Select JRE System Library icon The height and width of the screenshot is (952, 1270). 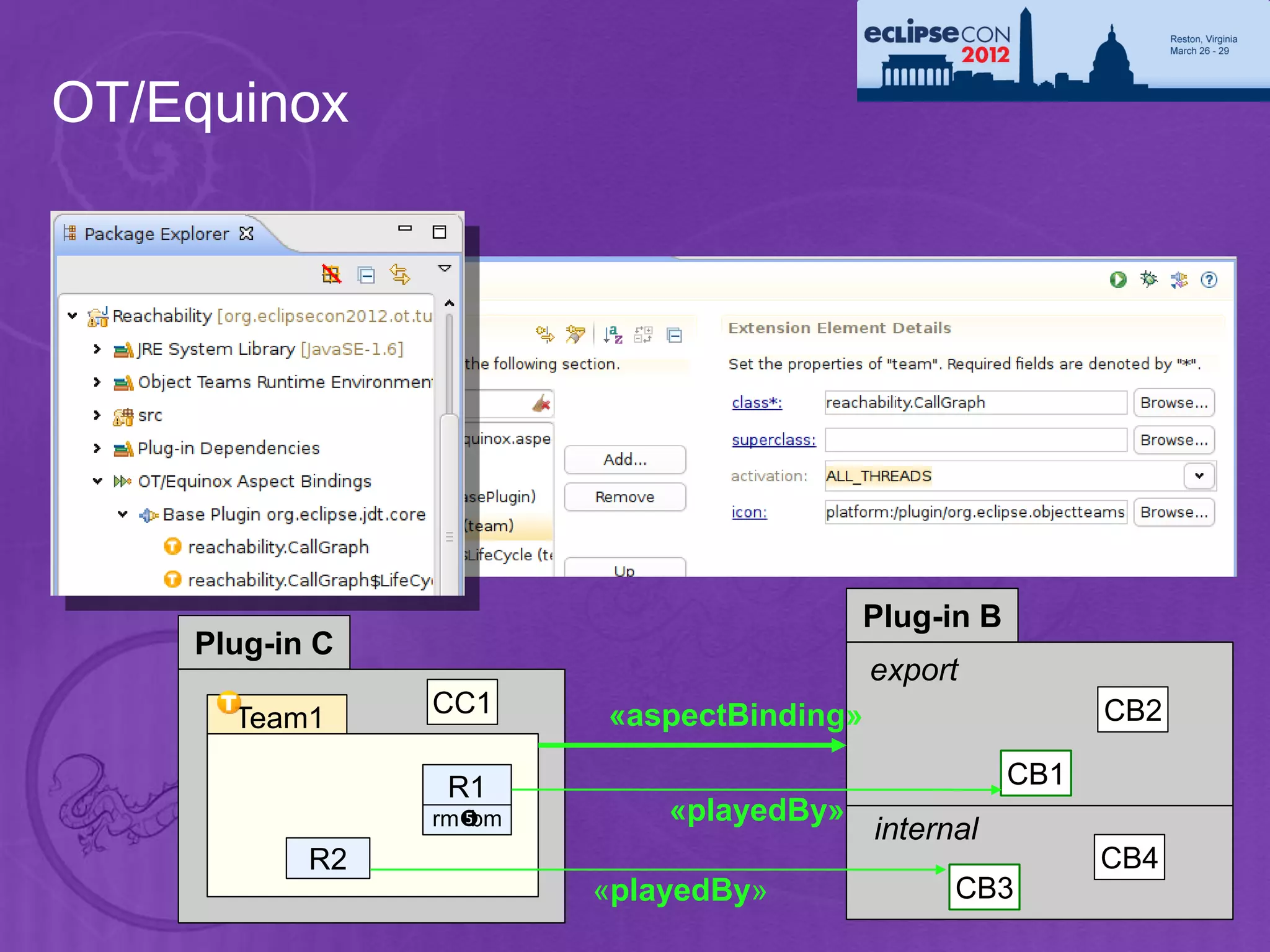click(x=123, y=350)
